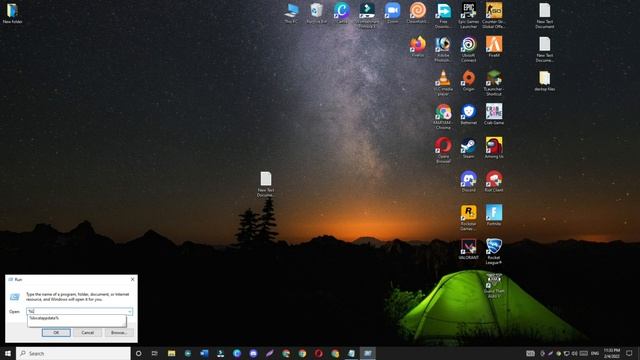Select the VALORANT desktop shortcut
Image resolution: width=640 pixels, height=360 pixels.
[x=469, y=249]
